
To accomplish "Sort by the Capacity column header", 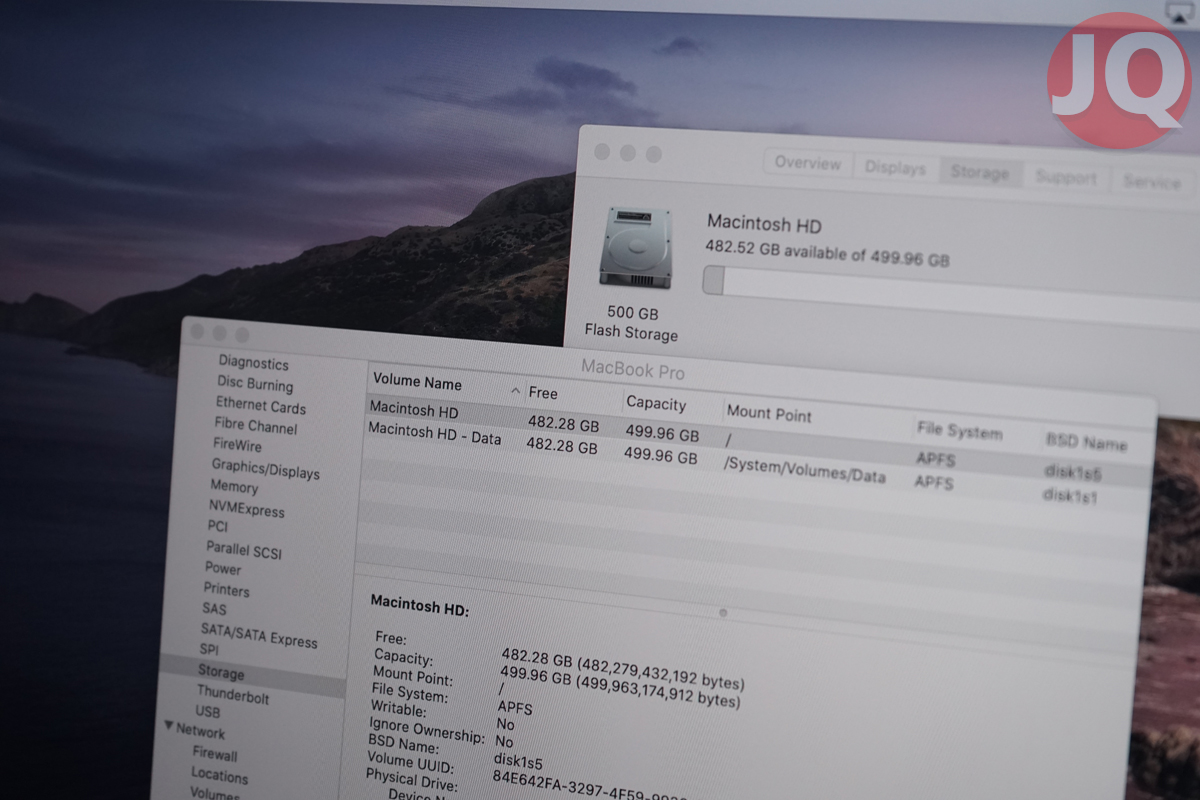I will point(656,403).
